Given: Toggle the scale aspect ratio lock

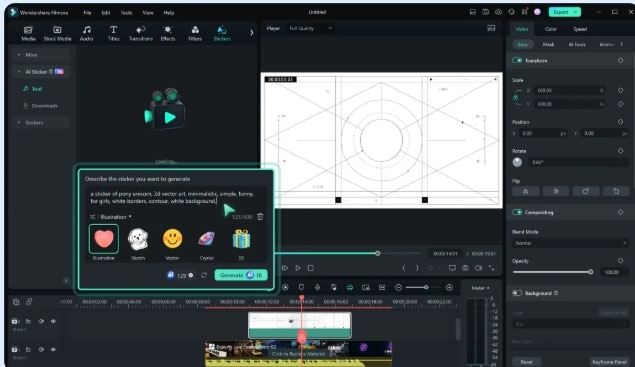Looking at the screenshot, I should pyautogui.click(x=516, y=98).
